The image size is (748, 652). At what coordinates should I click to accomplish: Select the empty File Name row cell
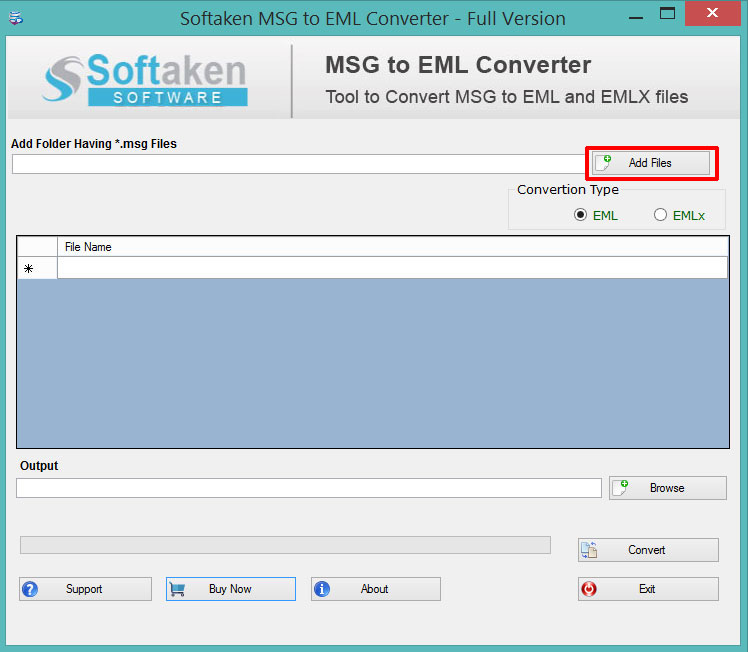pyautogui.click(x=392, y=268)
